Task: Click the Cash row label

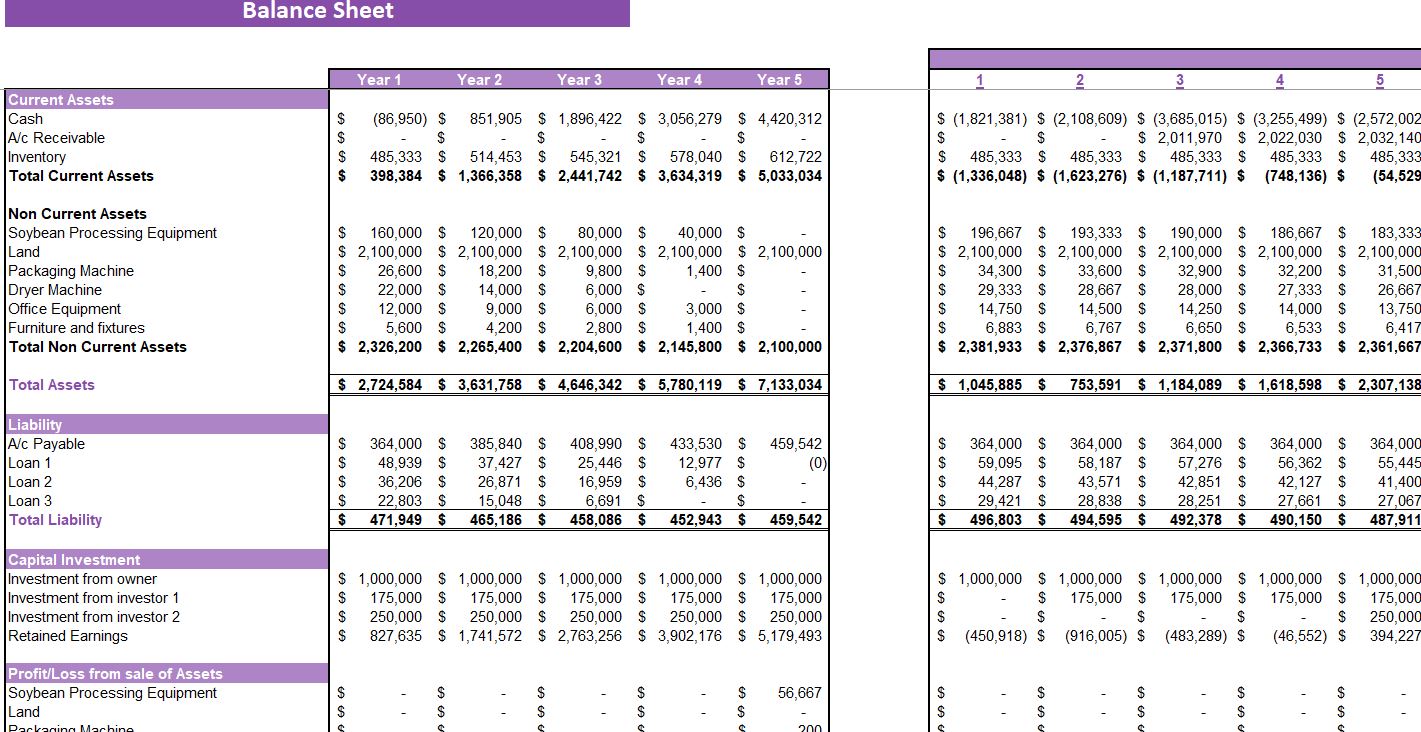Action: click(x=26, y=118)
